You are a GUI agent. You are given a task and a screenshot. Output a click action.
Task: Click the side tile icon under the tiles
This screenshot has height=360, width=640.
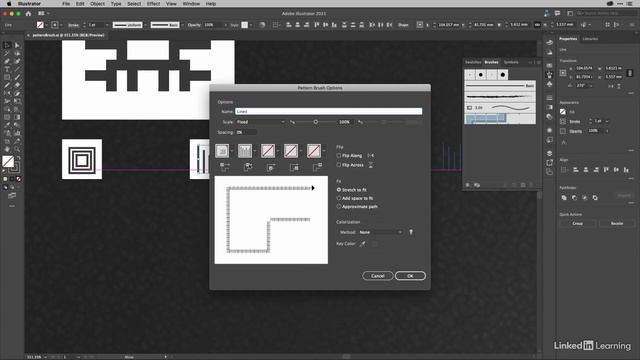tap(248, 167)
